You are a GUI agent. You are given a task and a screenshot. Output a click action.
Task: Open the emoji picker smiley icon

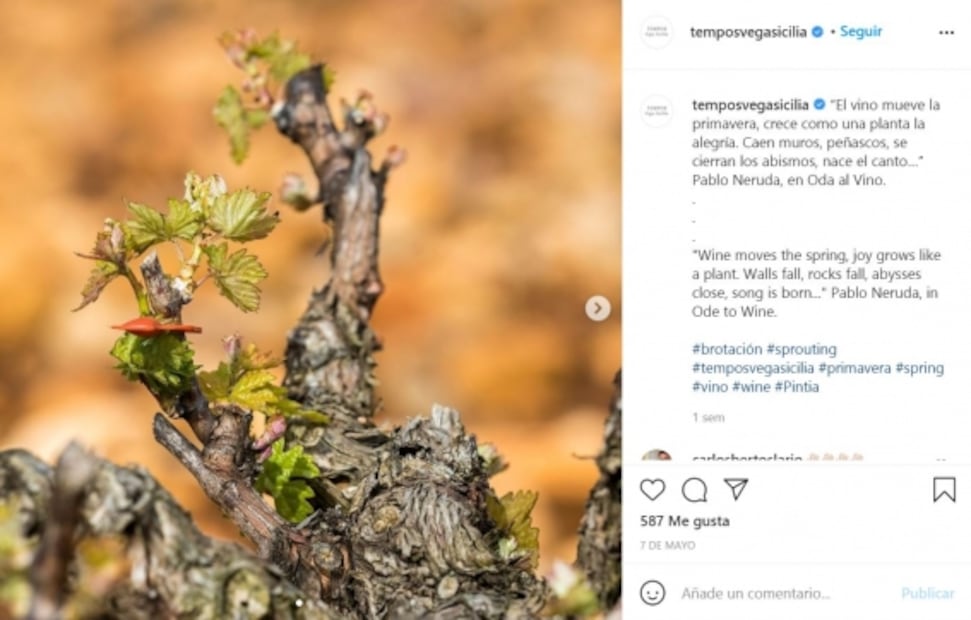(x=652, y=593)
